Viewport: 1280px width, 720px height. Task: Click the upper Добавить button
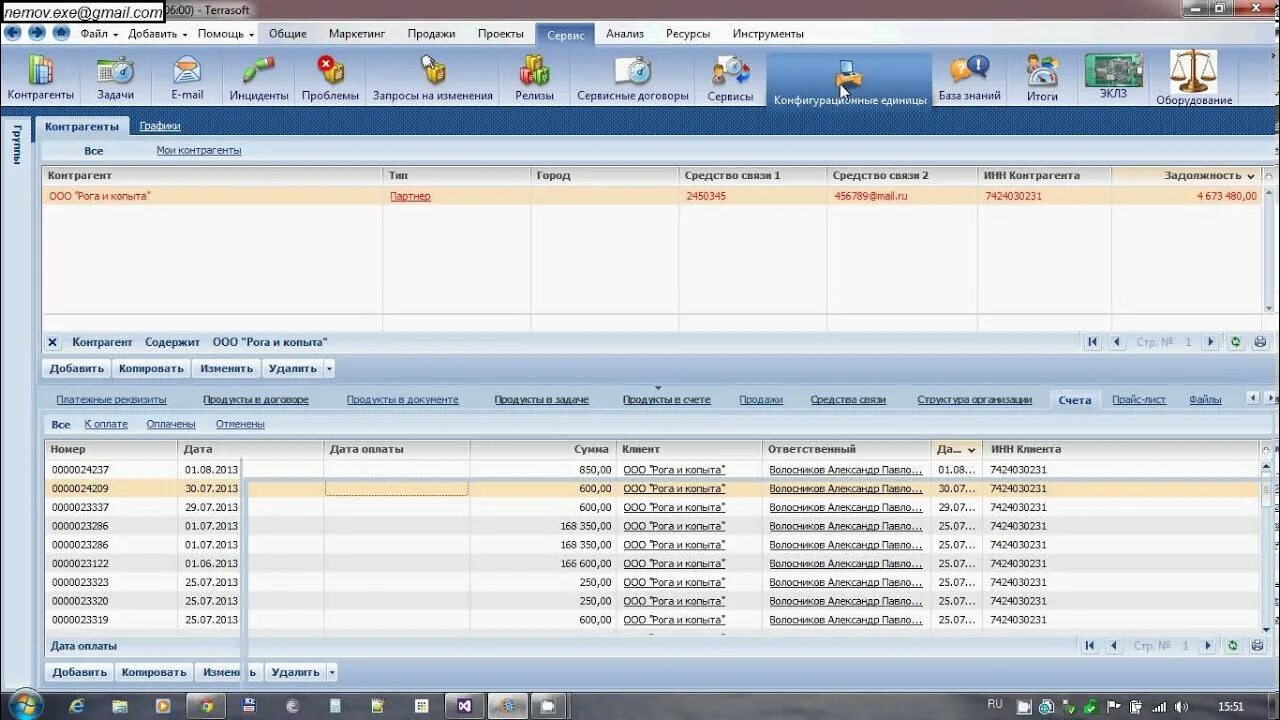click(77, 369)
